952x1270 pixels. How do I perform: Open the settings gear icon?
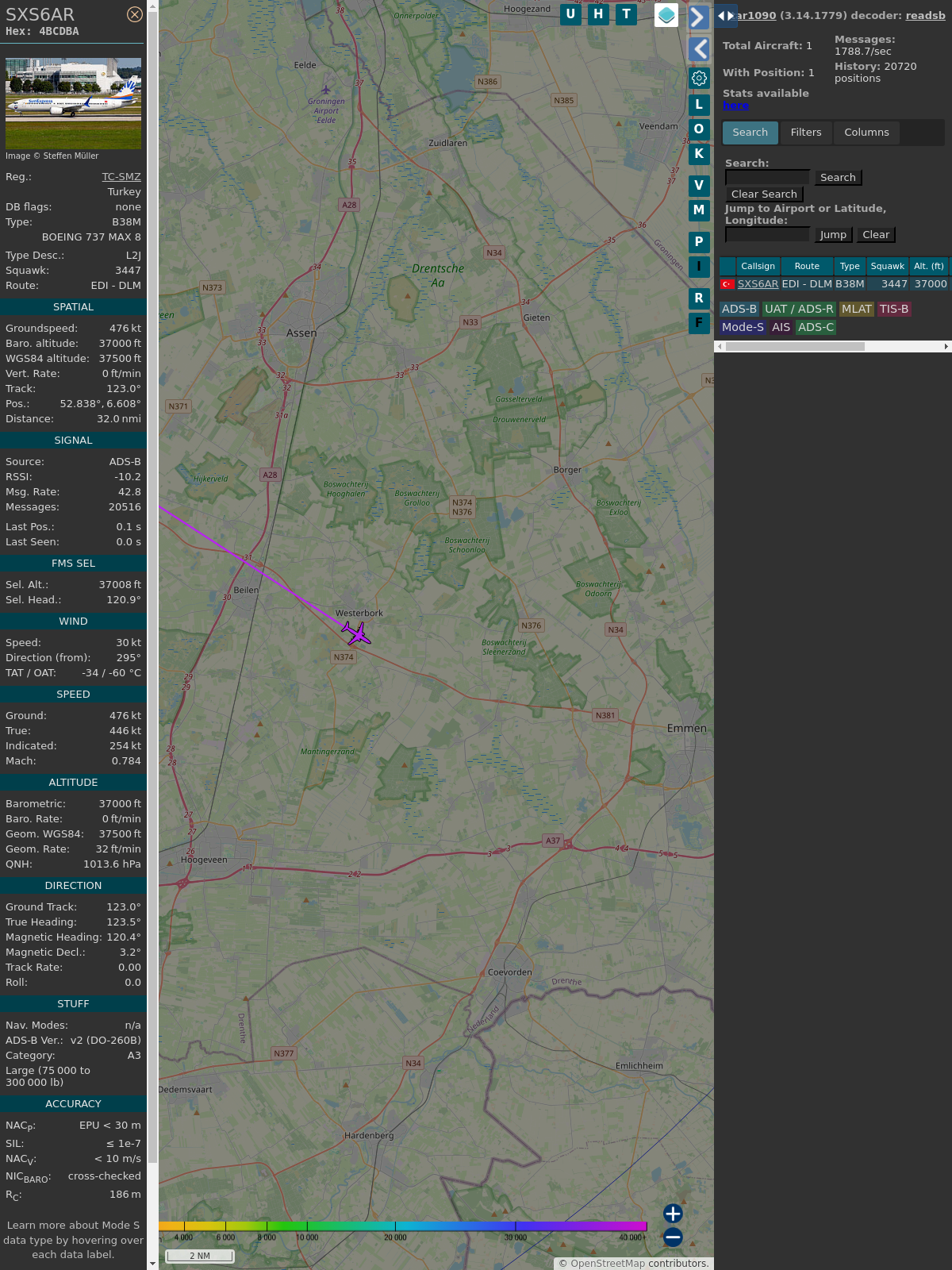click(699, 78)
